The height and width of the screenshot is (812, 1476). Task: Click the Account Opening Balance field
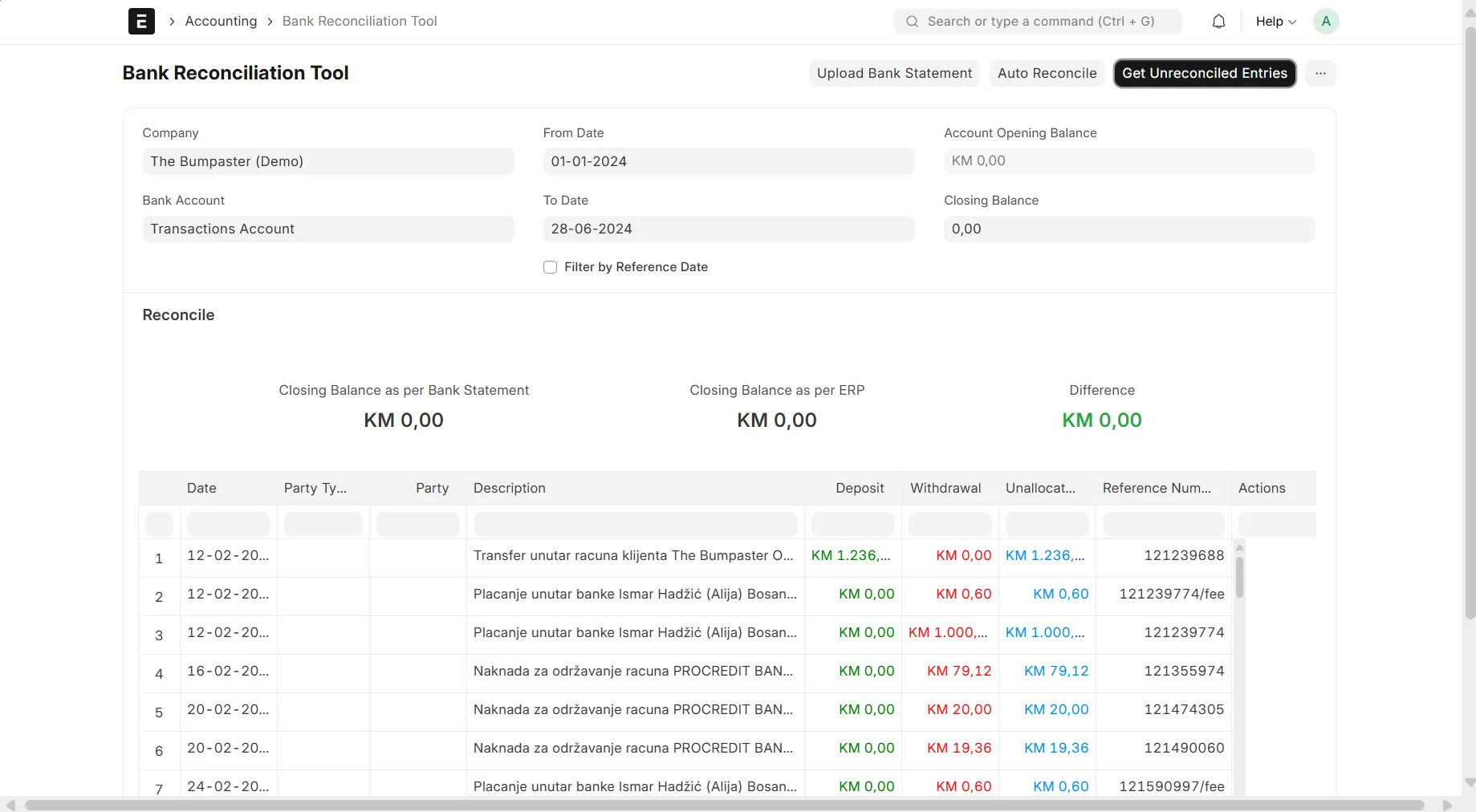pyautogui.click(x=1129, y=161)
